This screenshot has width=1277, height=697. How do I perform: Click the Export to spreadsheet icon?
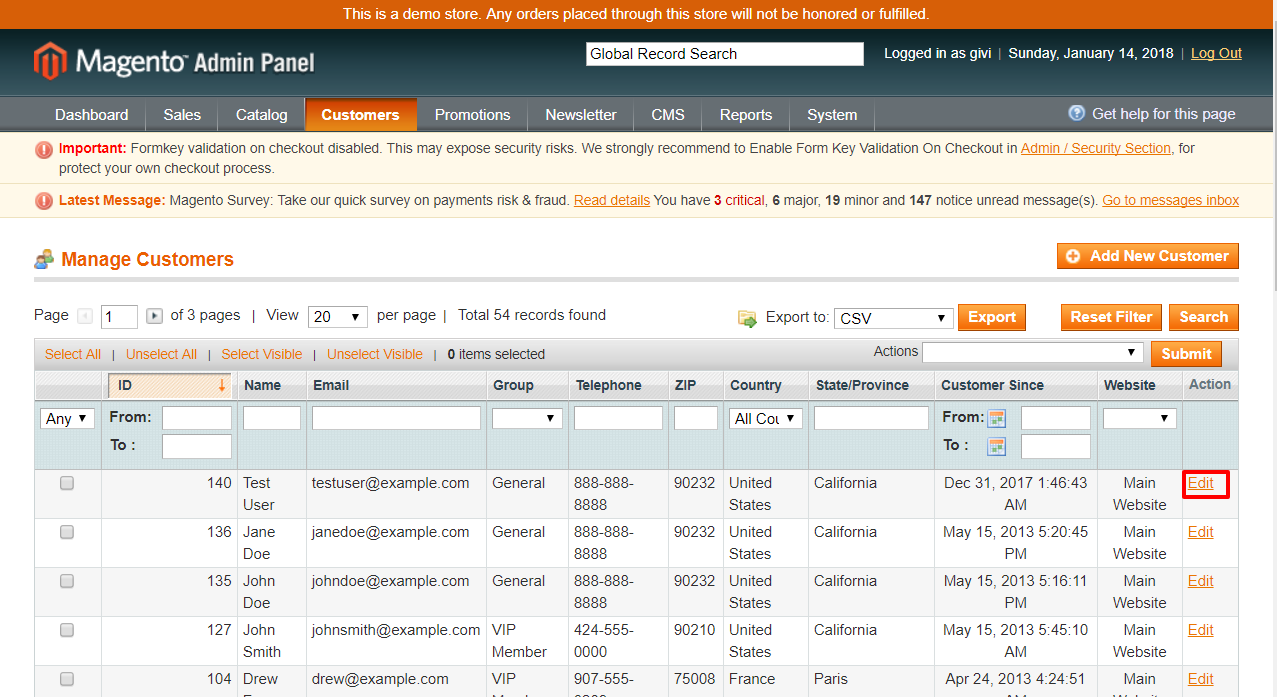(x=747, y=318)
